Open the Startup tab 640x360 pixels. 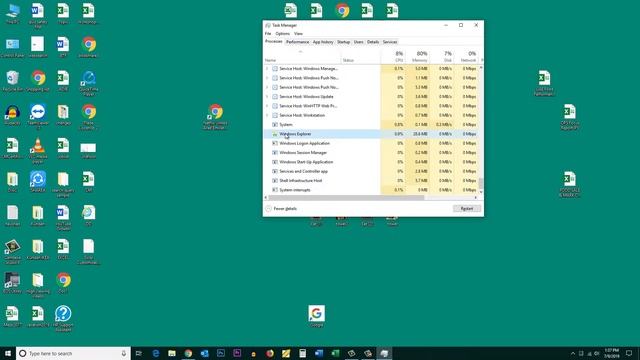pos(343,42)
